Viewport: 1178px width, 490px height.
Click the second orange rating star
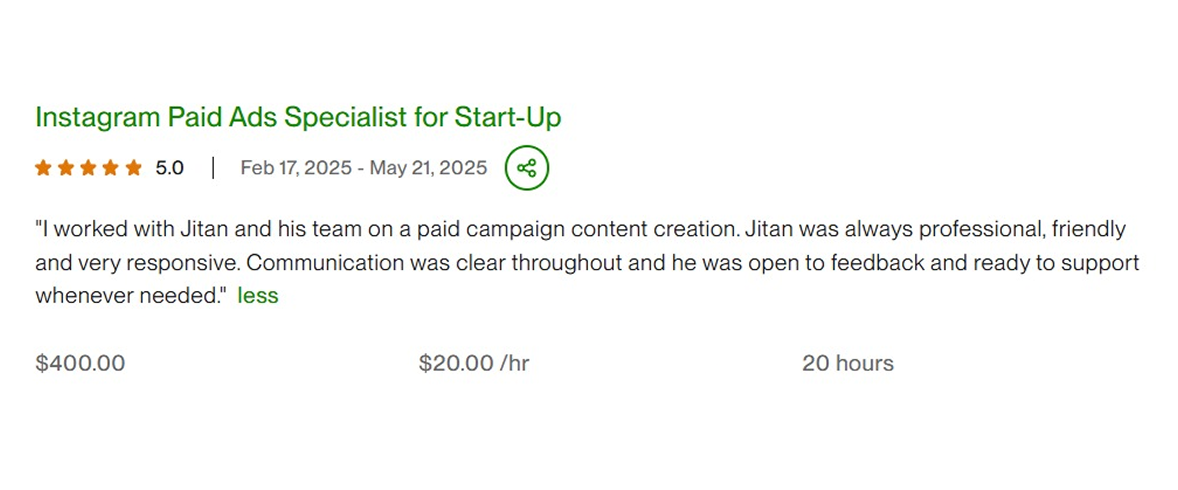click(66, 168)
